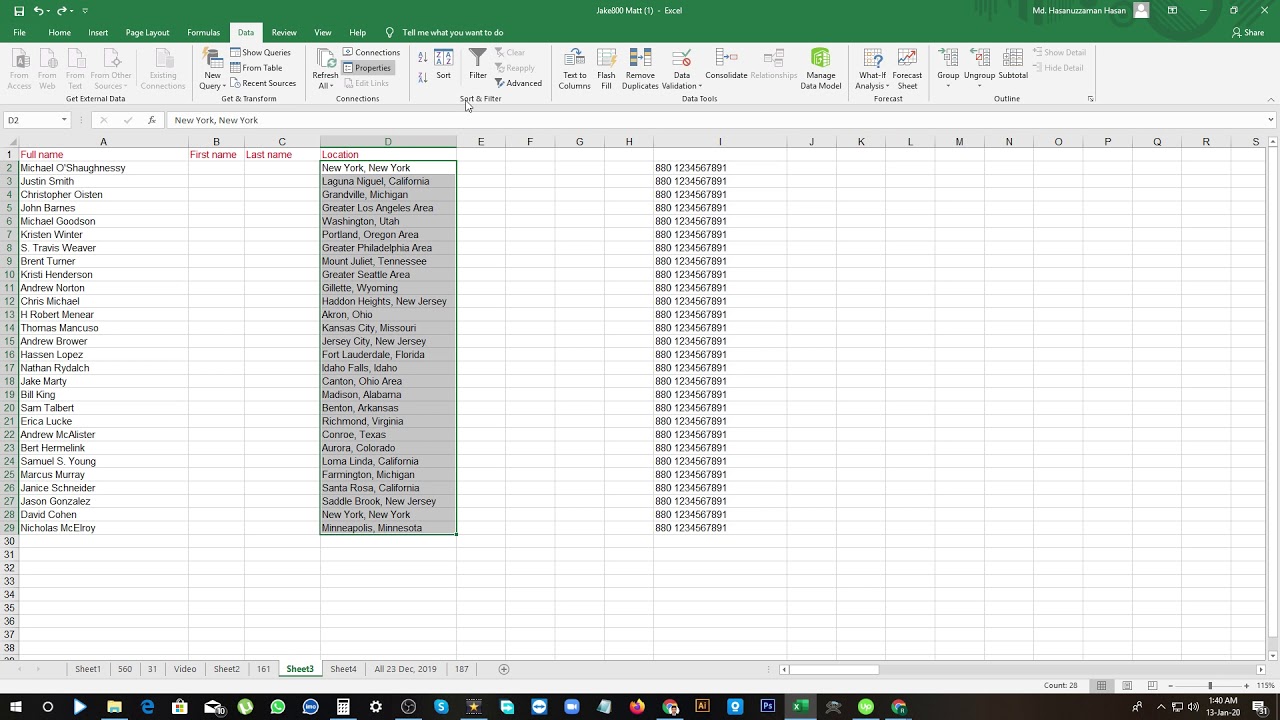The height and width of the screenshot is (720, 1280).
Task: Expand the Redo dropdown arrow
Action: pyautogui.click(x=70, y=11)
